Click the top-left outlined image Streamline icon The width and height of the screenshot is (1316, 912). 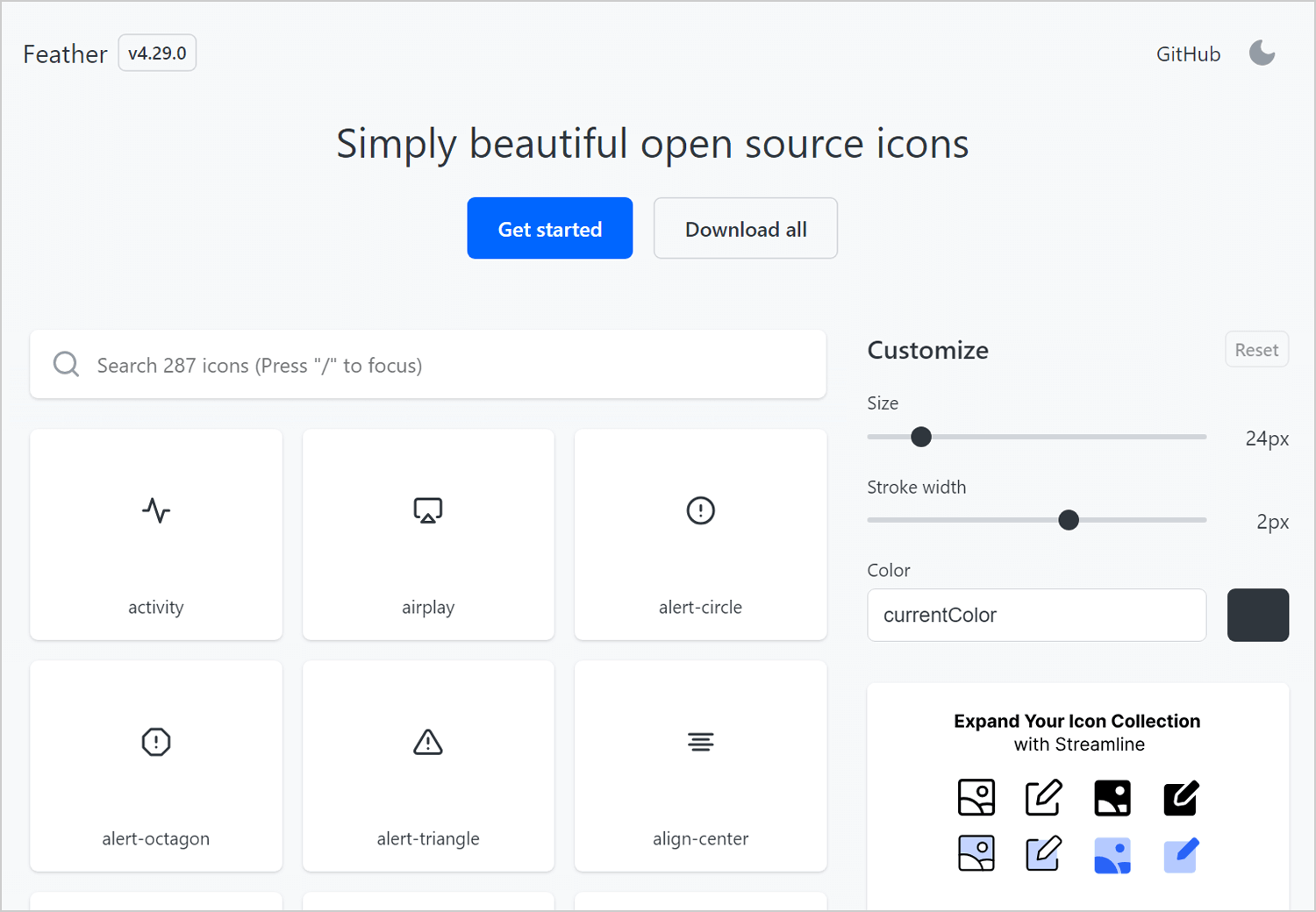click(x=976, y=798)
